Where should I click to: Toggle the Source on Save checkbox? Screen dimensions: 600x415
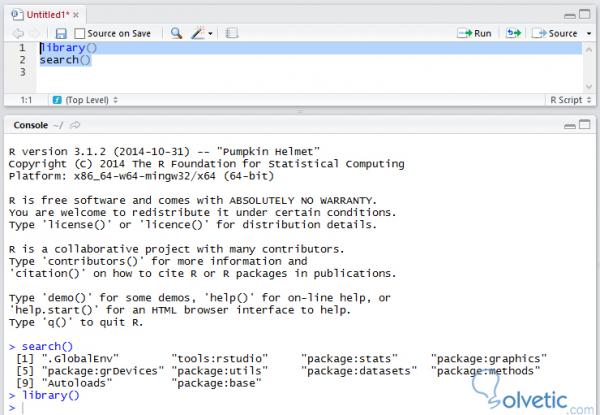(x=80, y=34)
